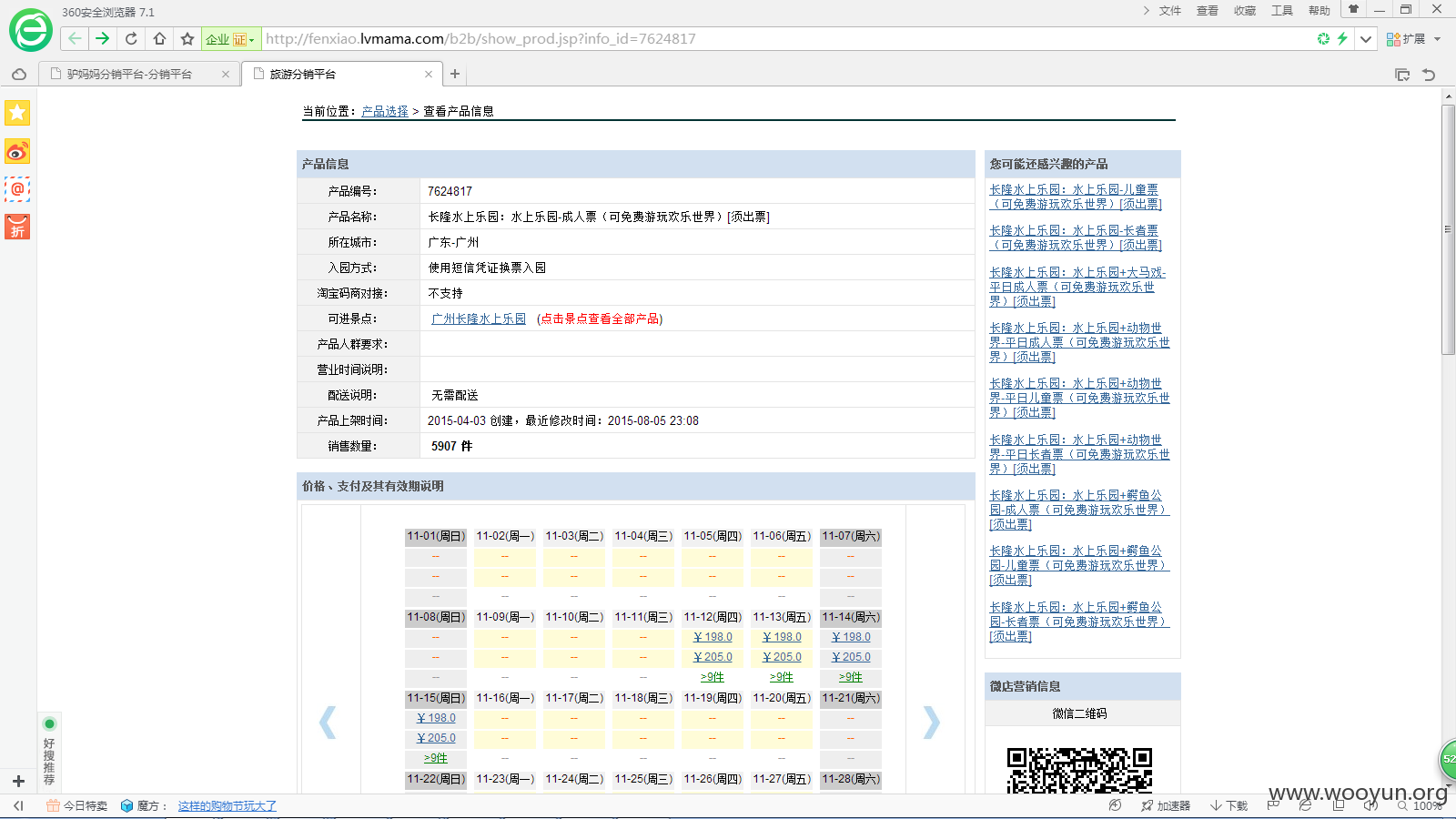Open the 这样的购物节玩大了 status bar link
This screenshot has height=819, width=1456.
pyautogui.click(x=227, y=805)
